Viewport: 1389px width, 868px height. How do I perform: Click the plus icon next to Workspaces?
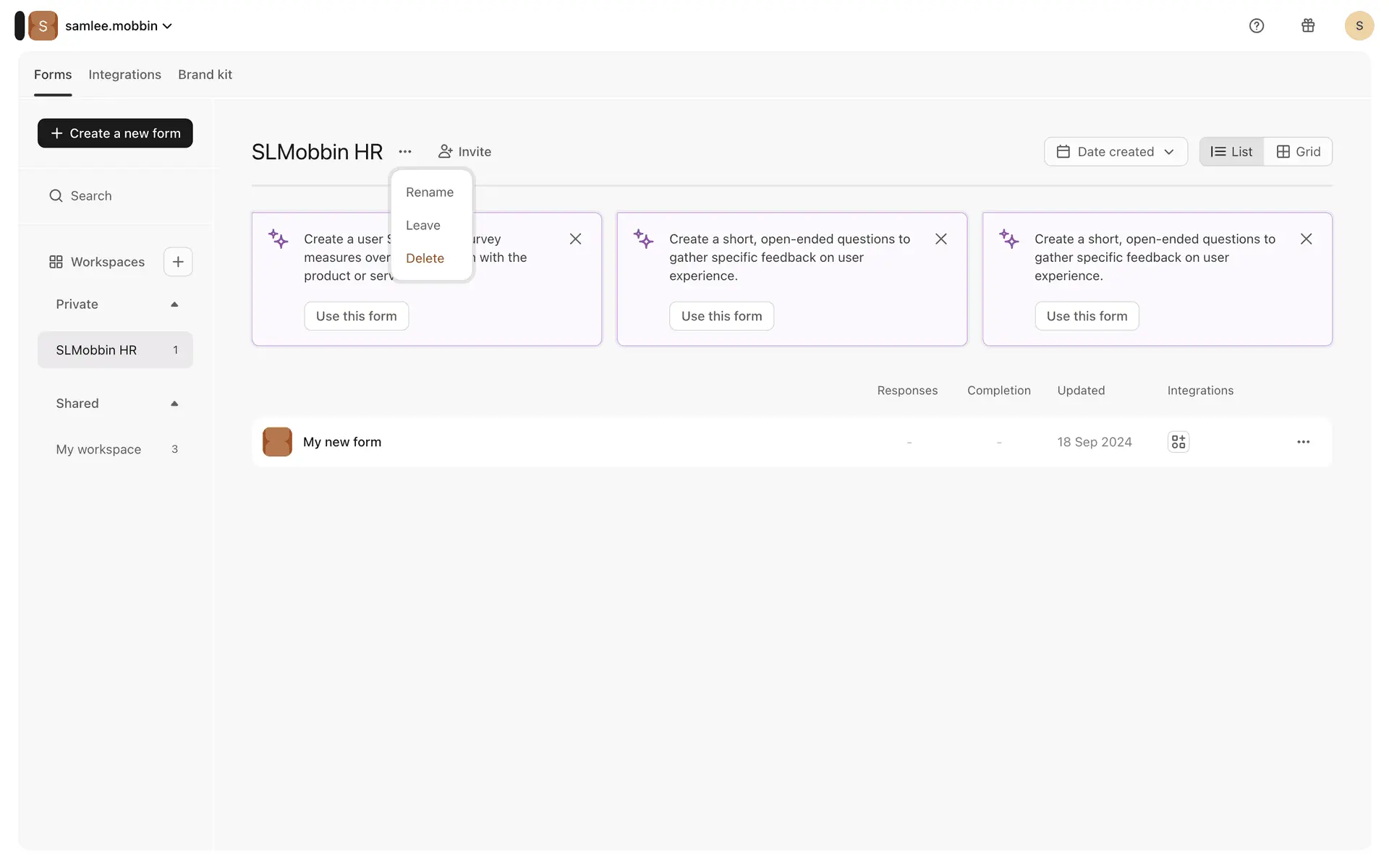click(x=178, y=262)
